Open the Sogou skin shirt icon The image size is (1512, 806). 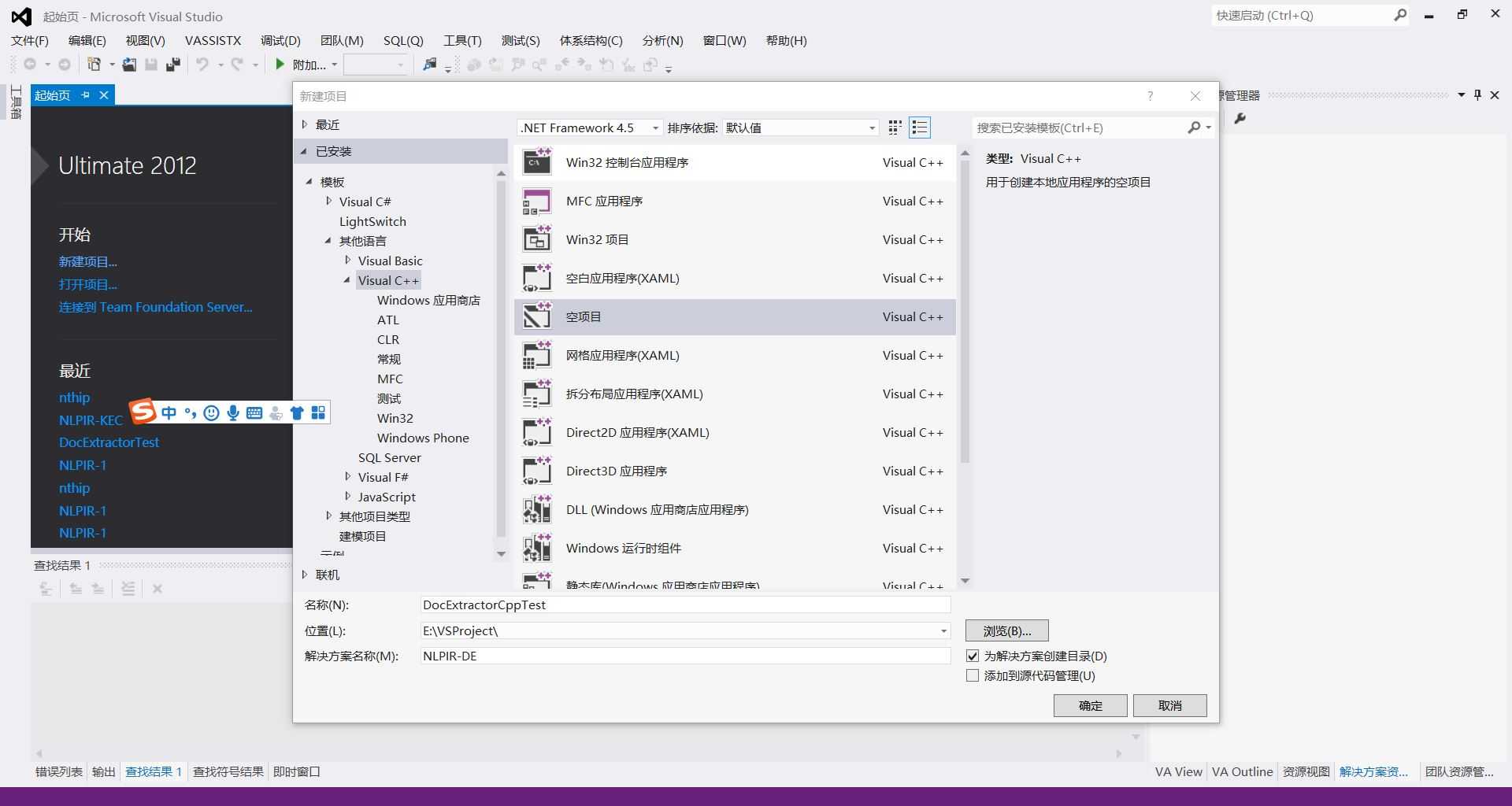[x=297, y=413]
